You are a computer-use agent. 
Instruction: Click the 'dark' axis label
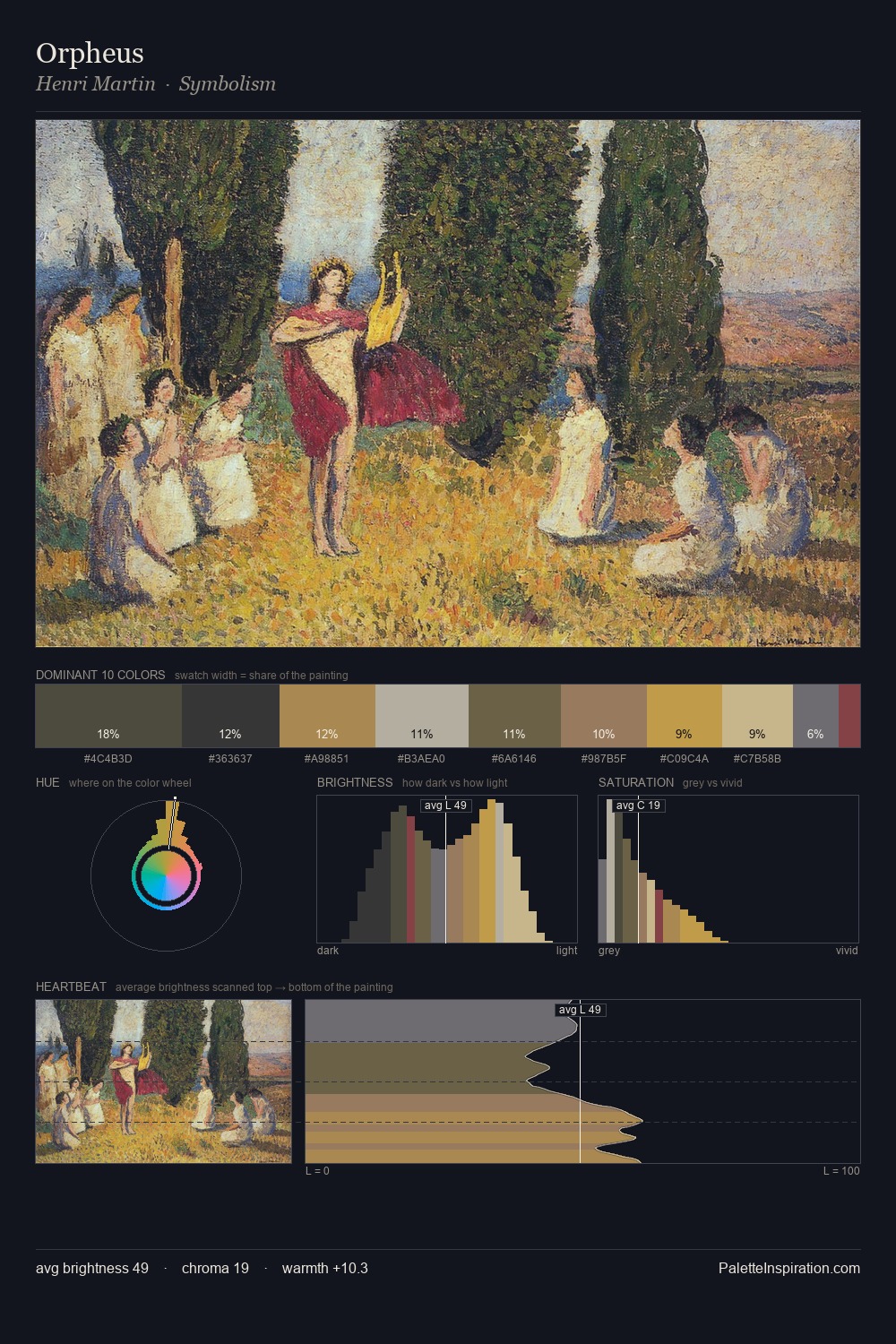328,951
